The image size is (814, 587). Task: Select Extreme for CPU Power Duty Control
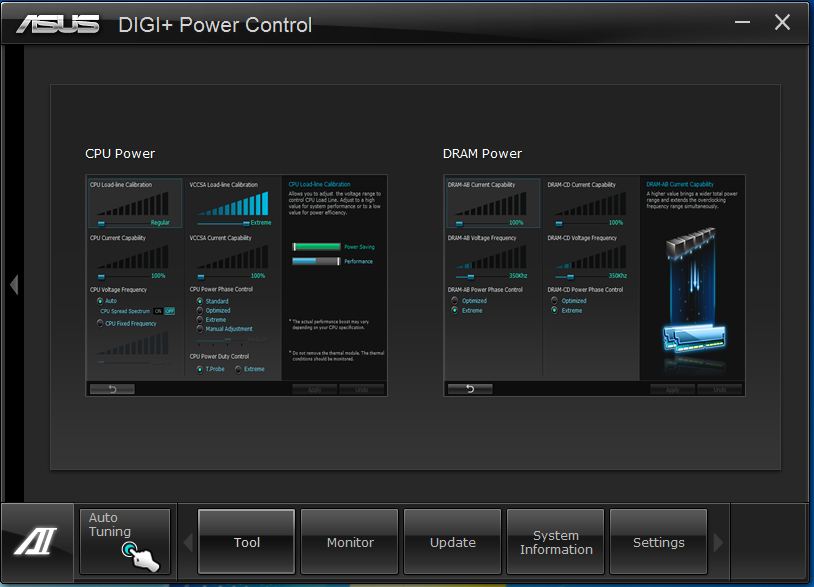(238, 369)
